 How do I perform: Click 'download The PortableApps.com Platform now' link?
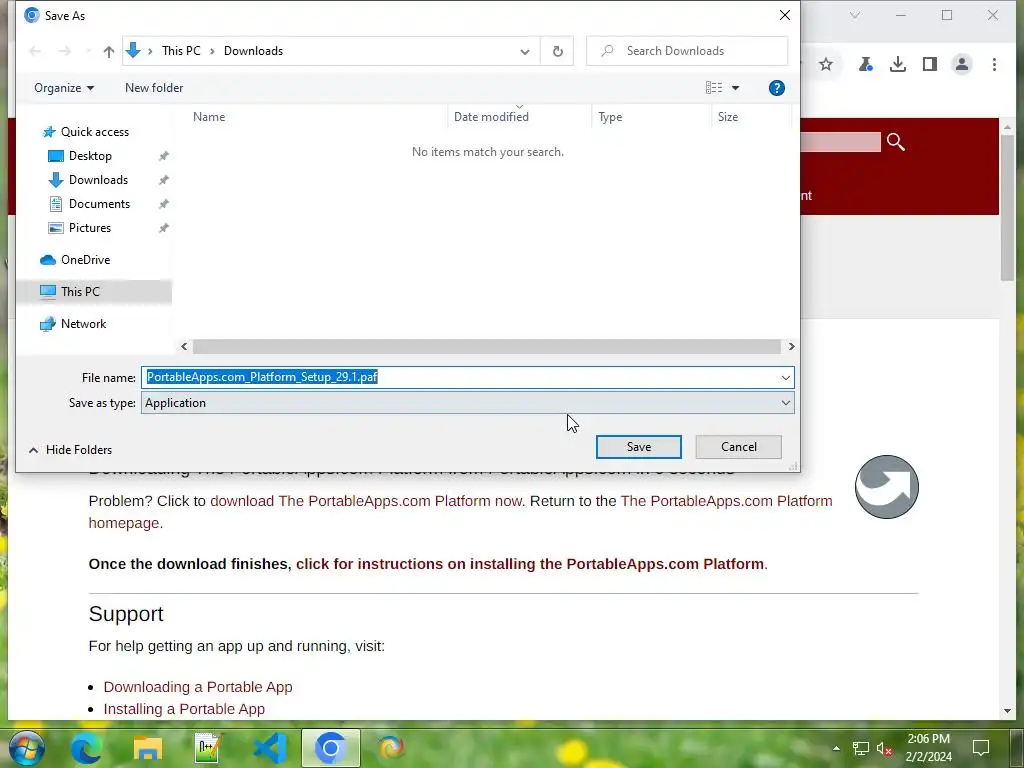click(x=366, y=501)
